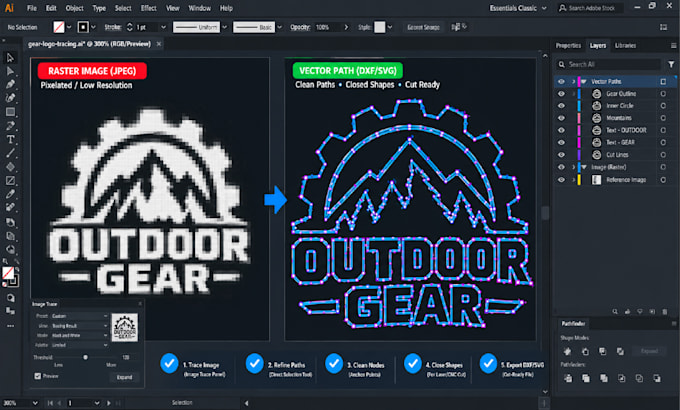
Task: Switch to the Libraries tab
Action: click(625, 46)
